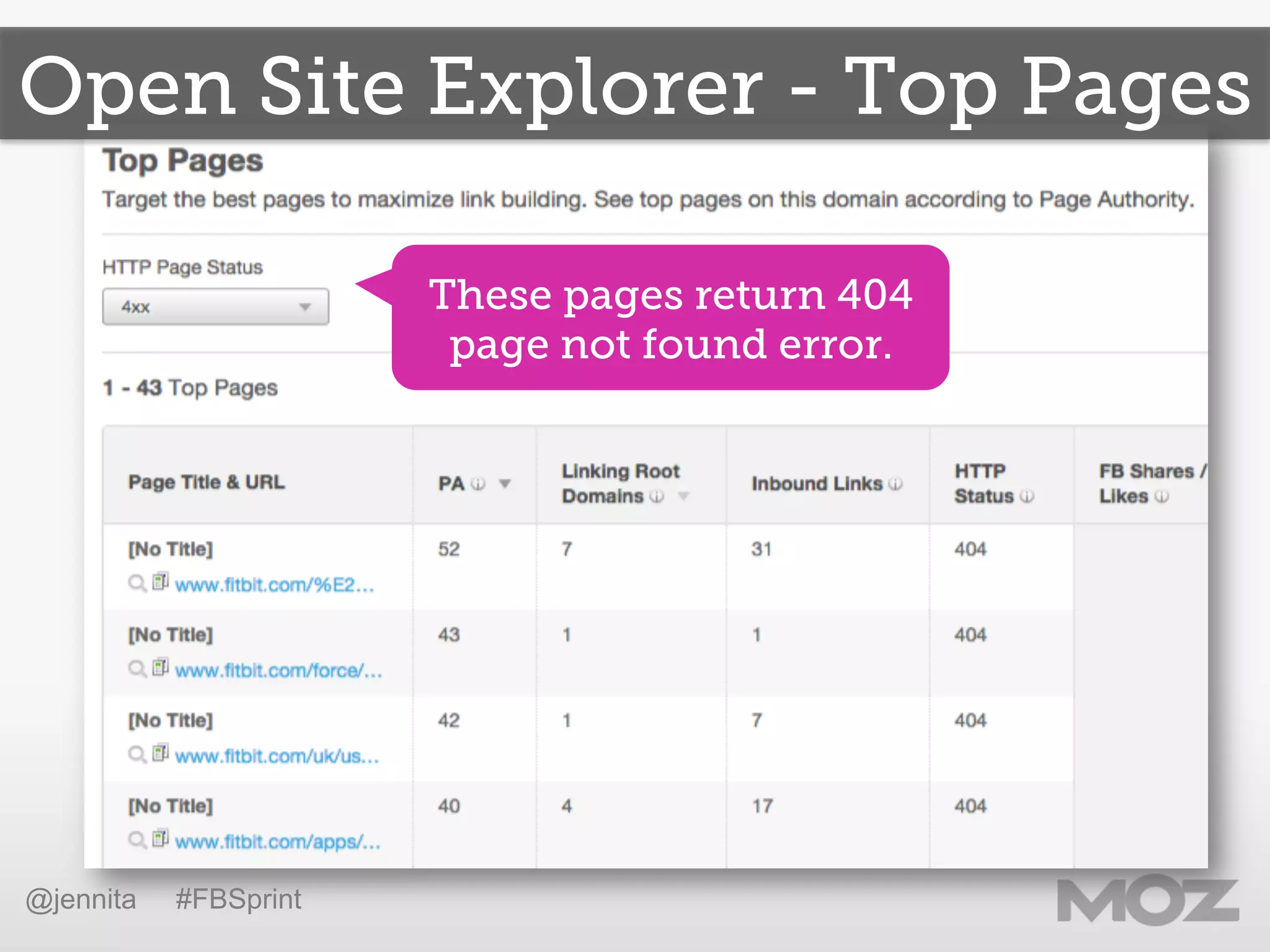
Task: Click the #FBSprint hashtag
Action: (238, 899)
